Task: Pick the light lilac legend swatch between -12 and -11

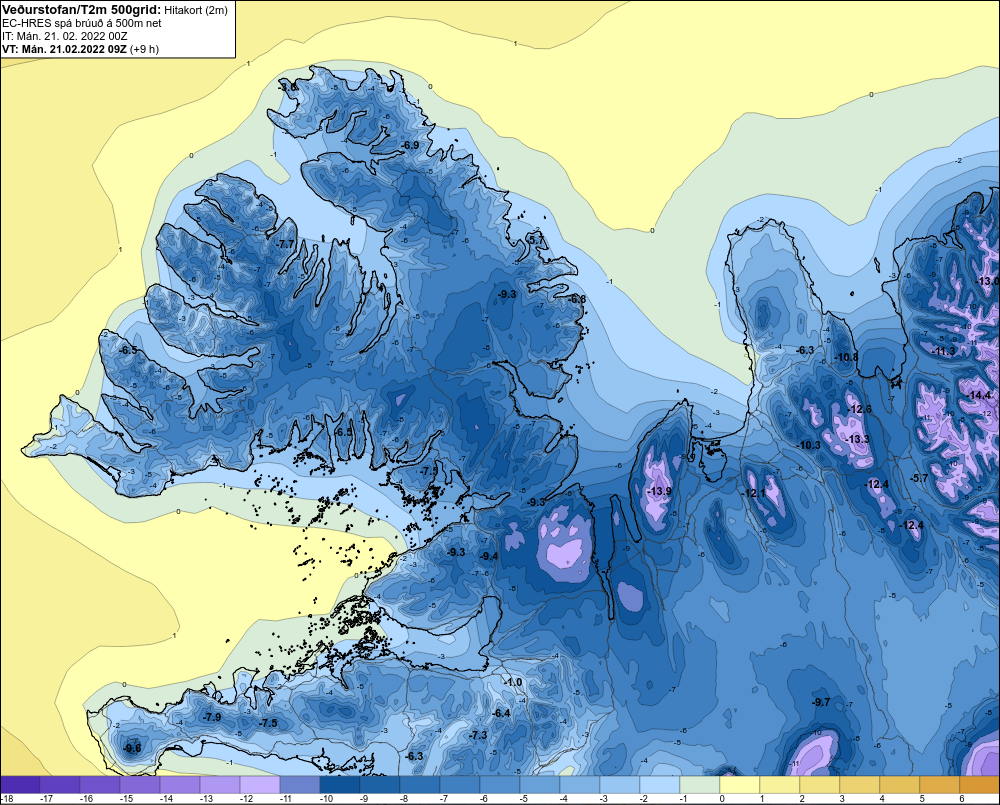Action: click(260, 785)
